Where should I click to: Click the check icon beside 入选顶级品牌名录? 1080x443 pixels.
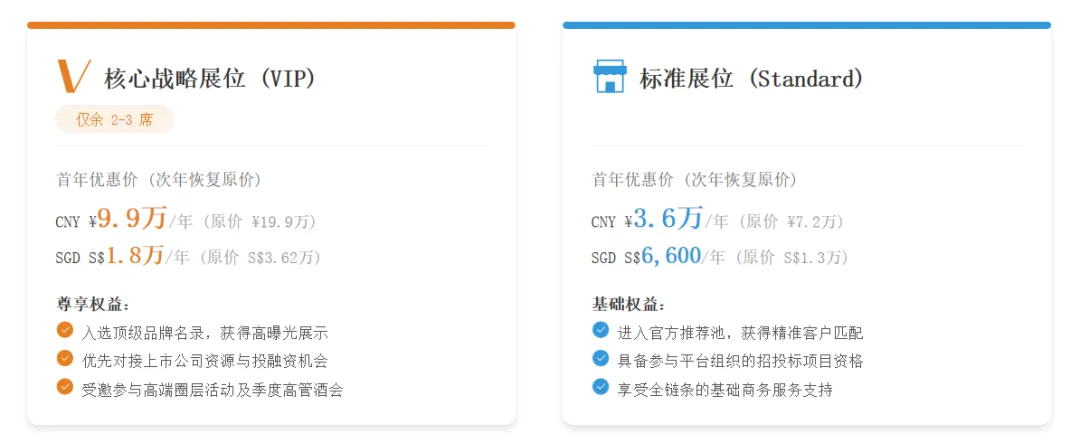click(x=65, y=331)
